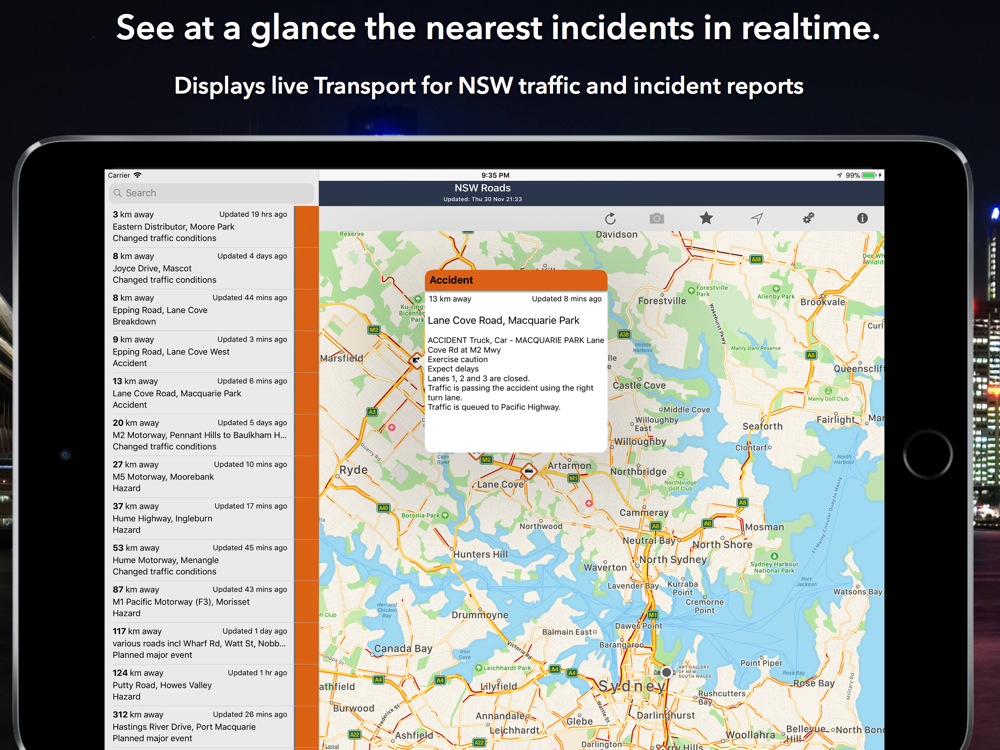Click the iPad home button
Viewport: 1000px width, 750px height.
[928, 454]
